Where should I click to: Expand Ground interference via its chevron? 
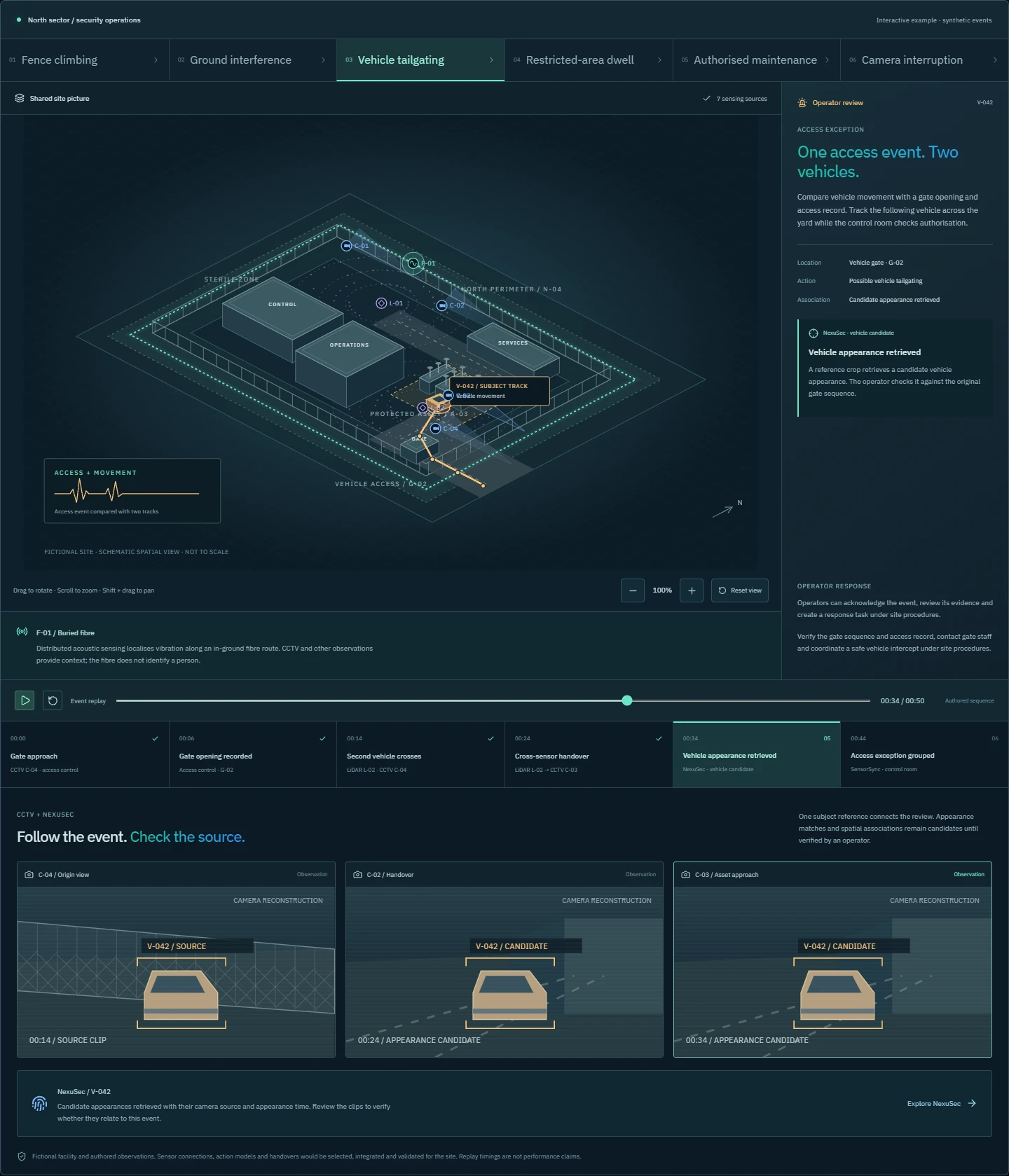323,60
